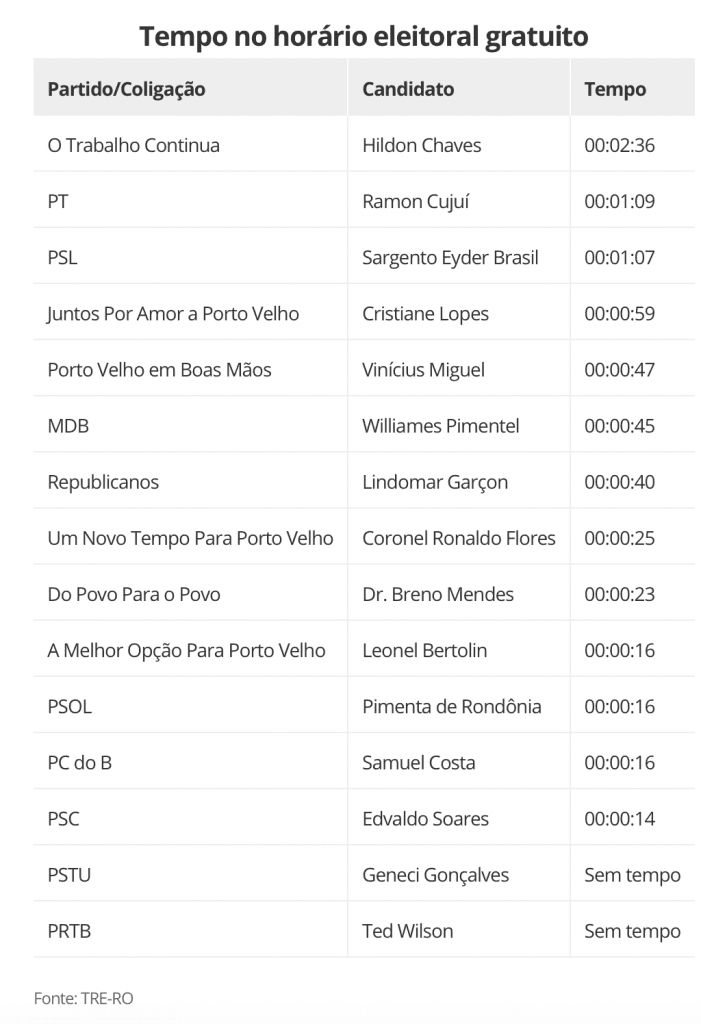Click candidate name Hildon Chaves

421,145
